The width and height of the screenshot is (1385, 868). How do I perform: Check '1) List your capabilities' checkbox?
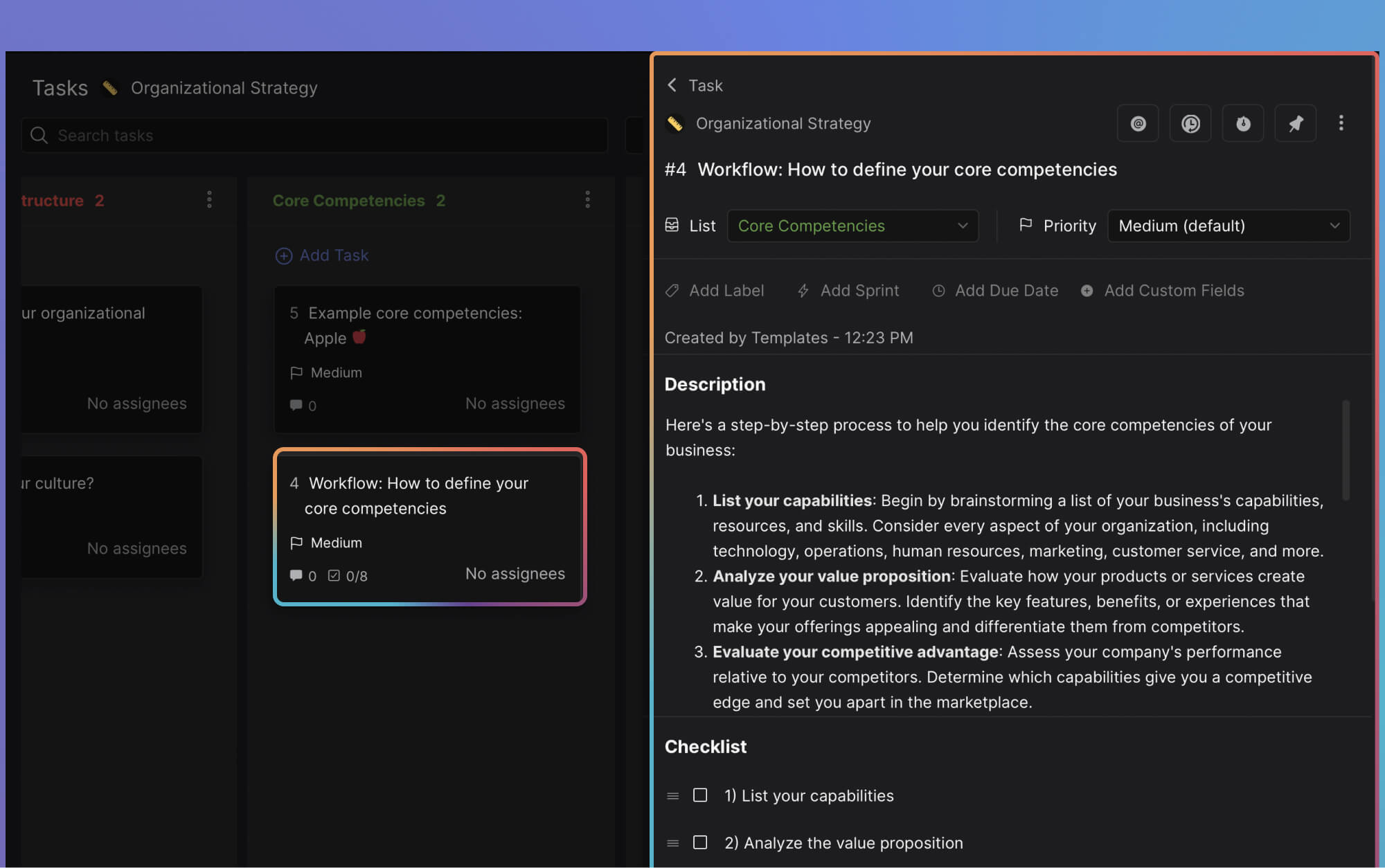point(700,795)
